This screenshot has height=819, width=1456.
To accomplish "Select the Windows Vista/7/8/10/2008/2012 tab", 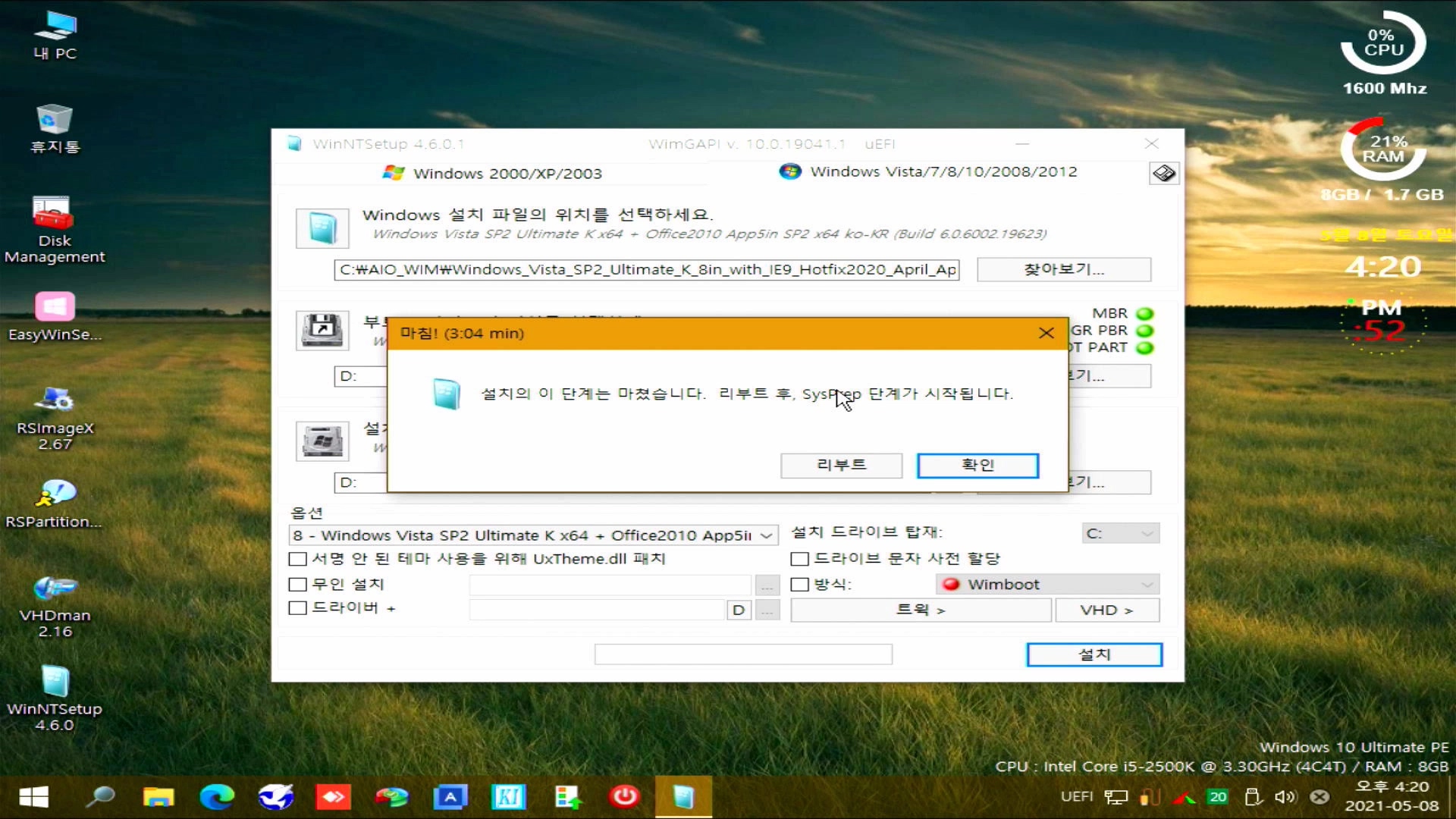I will coord(929,172).
